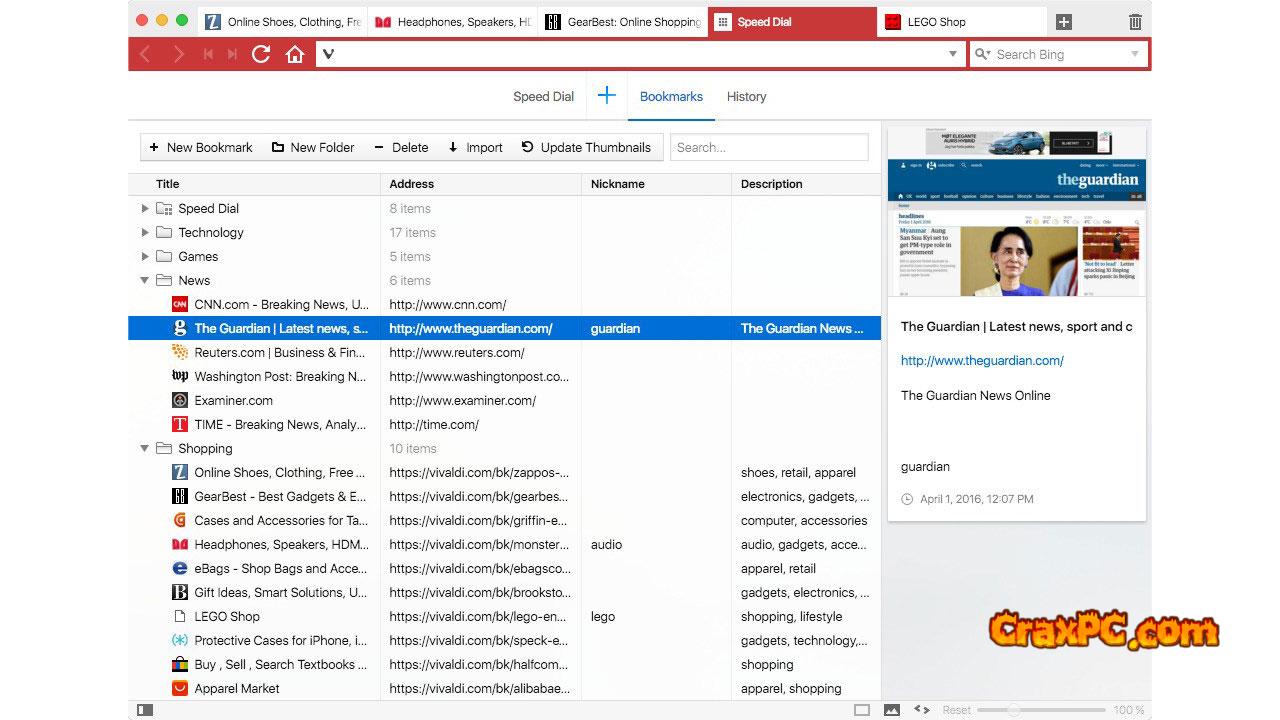This screenshot has height=720, width=1280.
Task: Toggle image loading in status bar
Action: click(x=892, y=710)
